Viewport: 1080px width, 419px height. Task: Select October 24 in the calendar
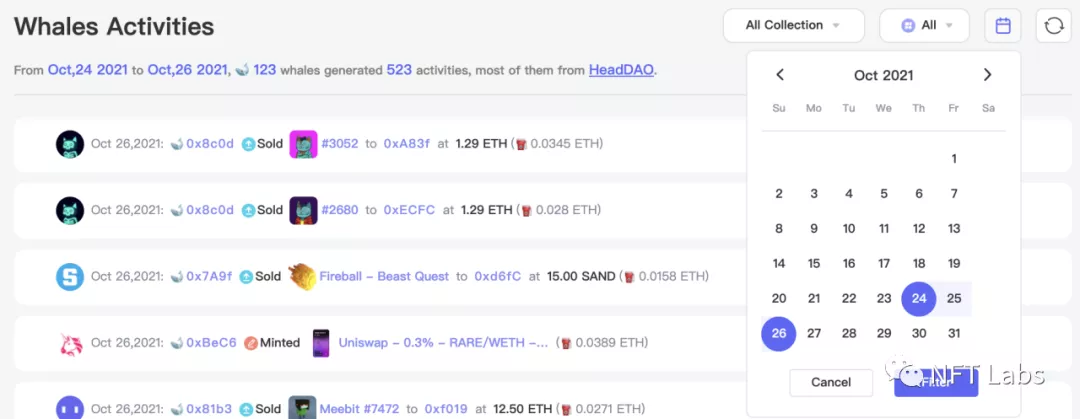point(919,298)
